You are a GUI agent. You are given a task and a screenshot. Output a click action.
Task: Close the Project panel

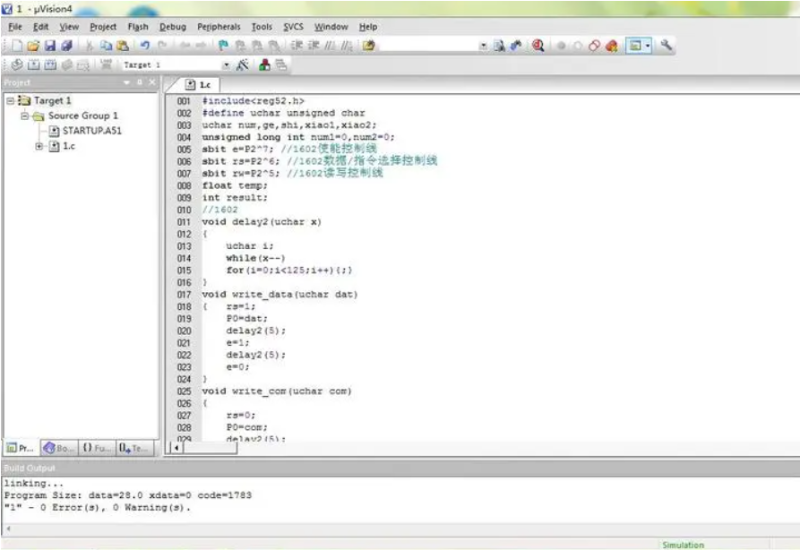pos(151,82)
